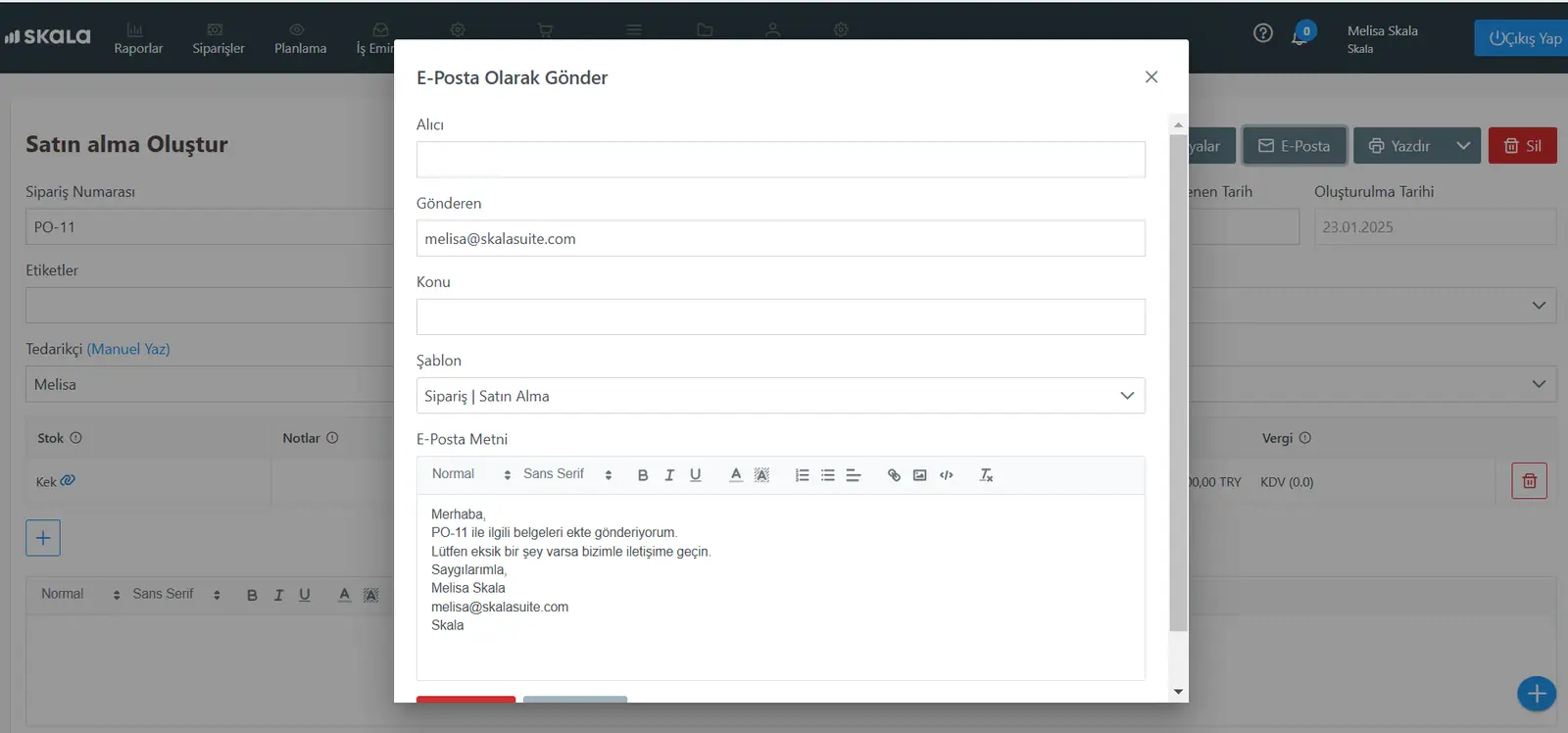Image resolution: width=1568 pixels, height=733 pixels.
Task: Open text color picker in email editor
Action: coord(736,475)
